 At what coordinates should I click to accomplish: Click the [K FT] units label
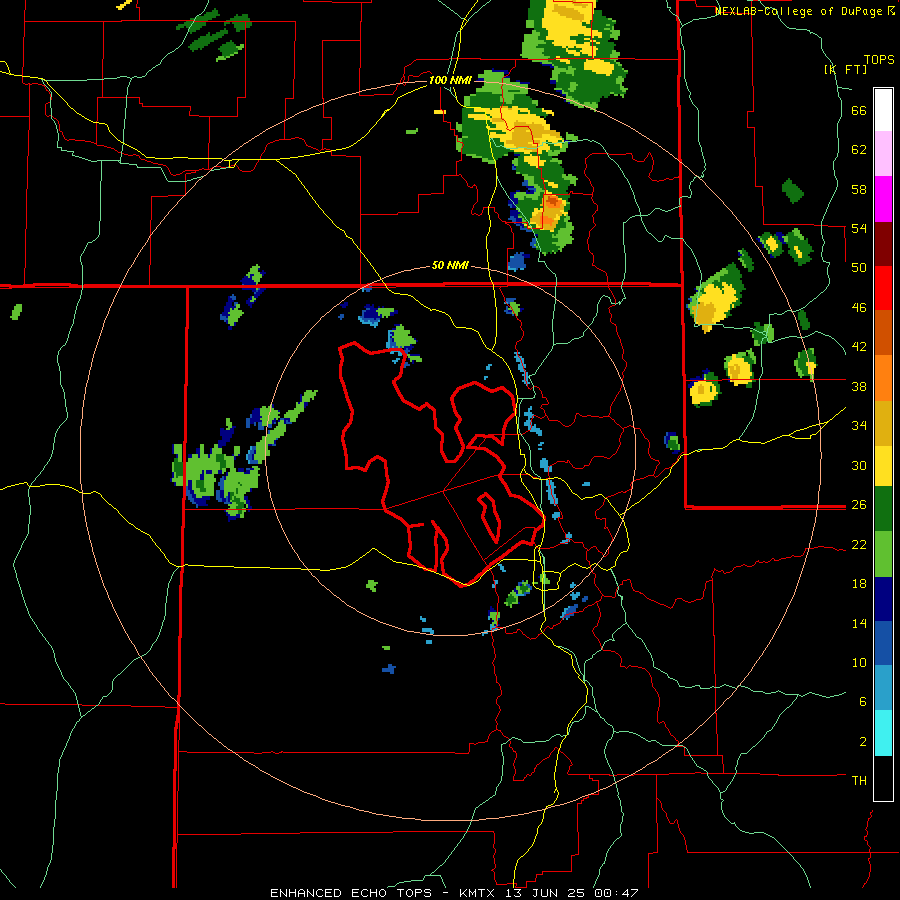click(x=845, y=69)
